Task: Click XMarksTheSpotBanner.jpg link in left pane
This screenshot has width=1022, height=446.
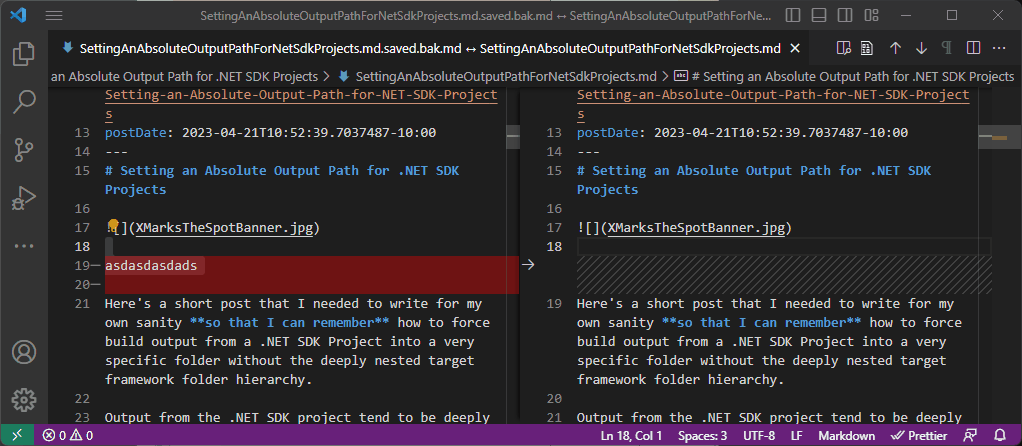Action: click(225, 228)
